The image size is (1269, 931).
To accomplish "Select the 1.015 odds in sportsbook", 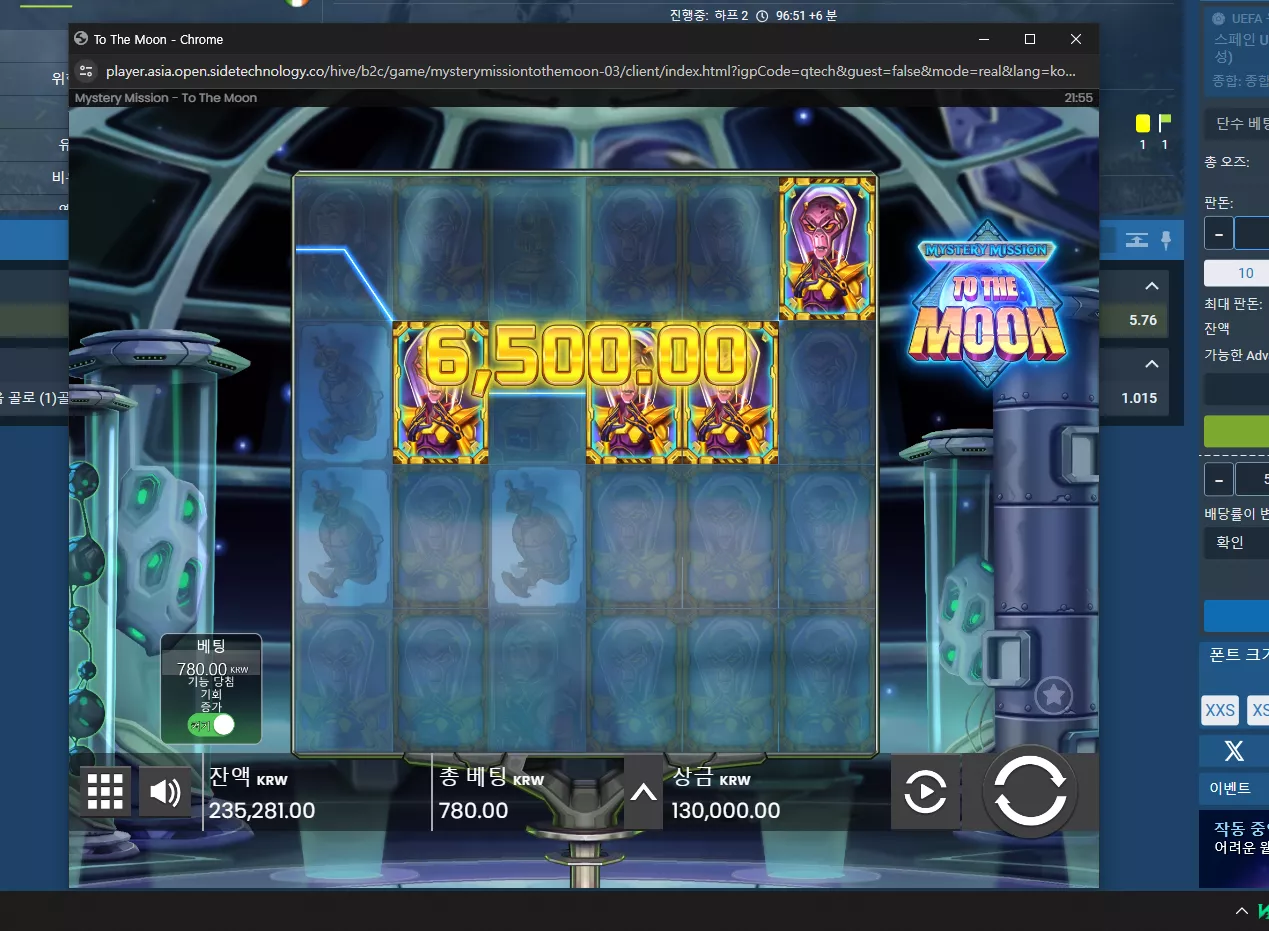I will click(1139, 398).
